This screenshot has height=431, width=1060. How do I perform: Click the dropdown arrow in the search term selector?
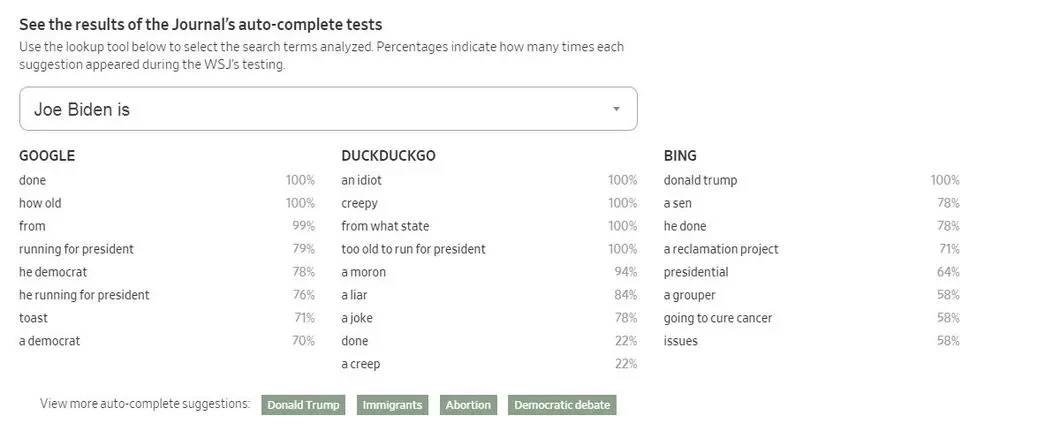[x=616, y=109]
